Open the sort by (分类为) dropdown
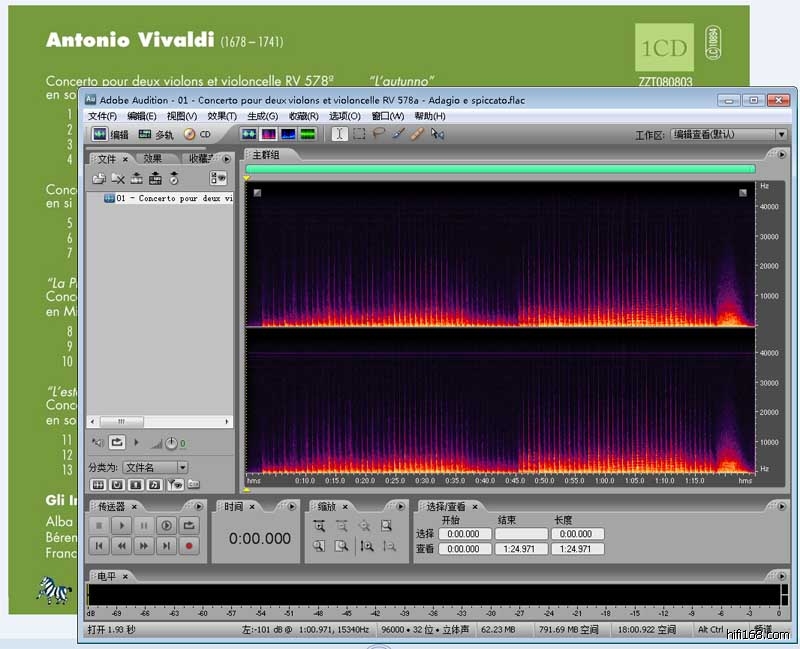This screenshot has width=800, height=649. coord(154,467)
